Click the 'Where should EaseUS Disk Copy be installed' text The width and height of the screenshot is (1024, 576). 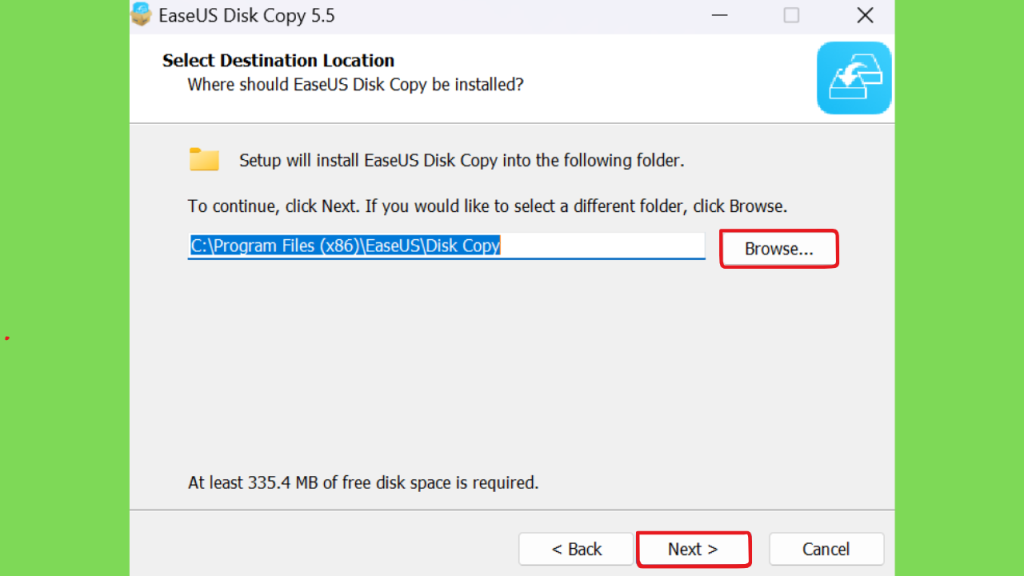[x=355, y=85]
